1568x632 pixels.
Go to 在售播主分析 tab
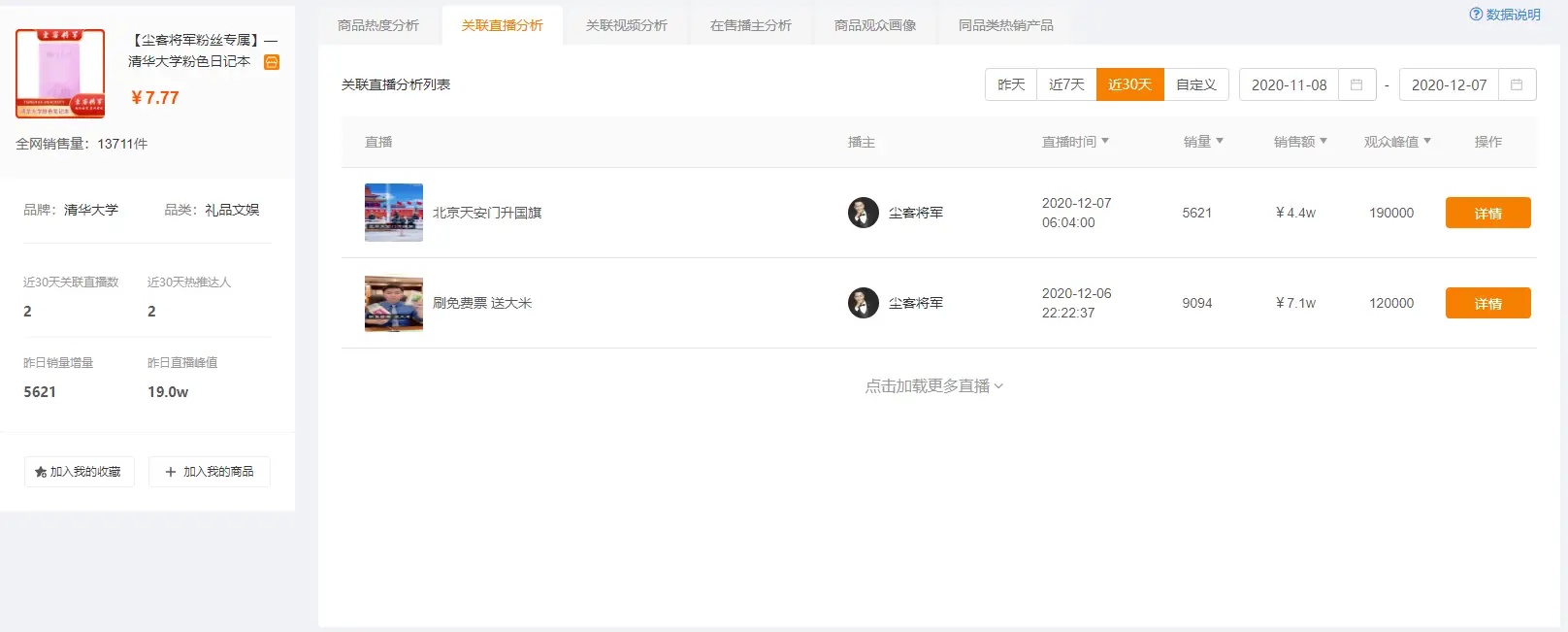751,25
